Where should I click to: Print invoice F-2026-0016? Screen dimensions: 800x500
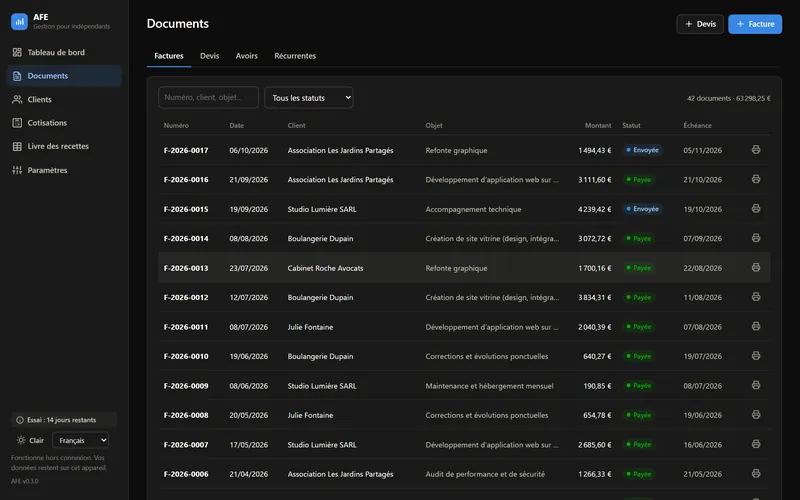pyautogui.click(x=756, y=179)
